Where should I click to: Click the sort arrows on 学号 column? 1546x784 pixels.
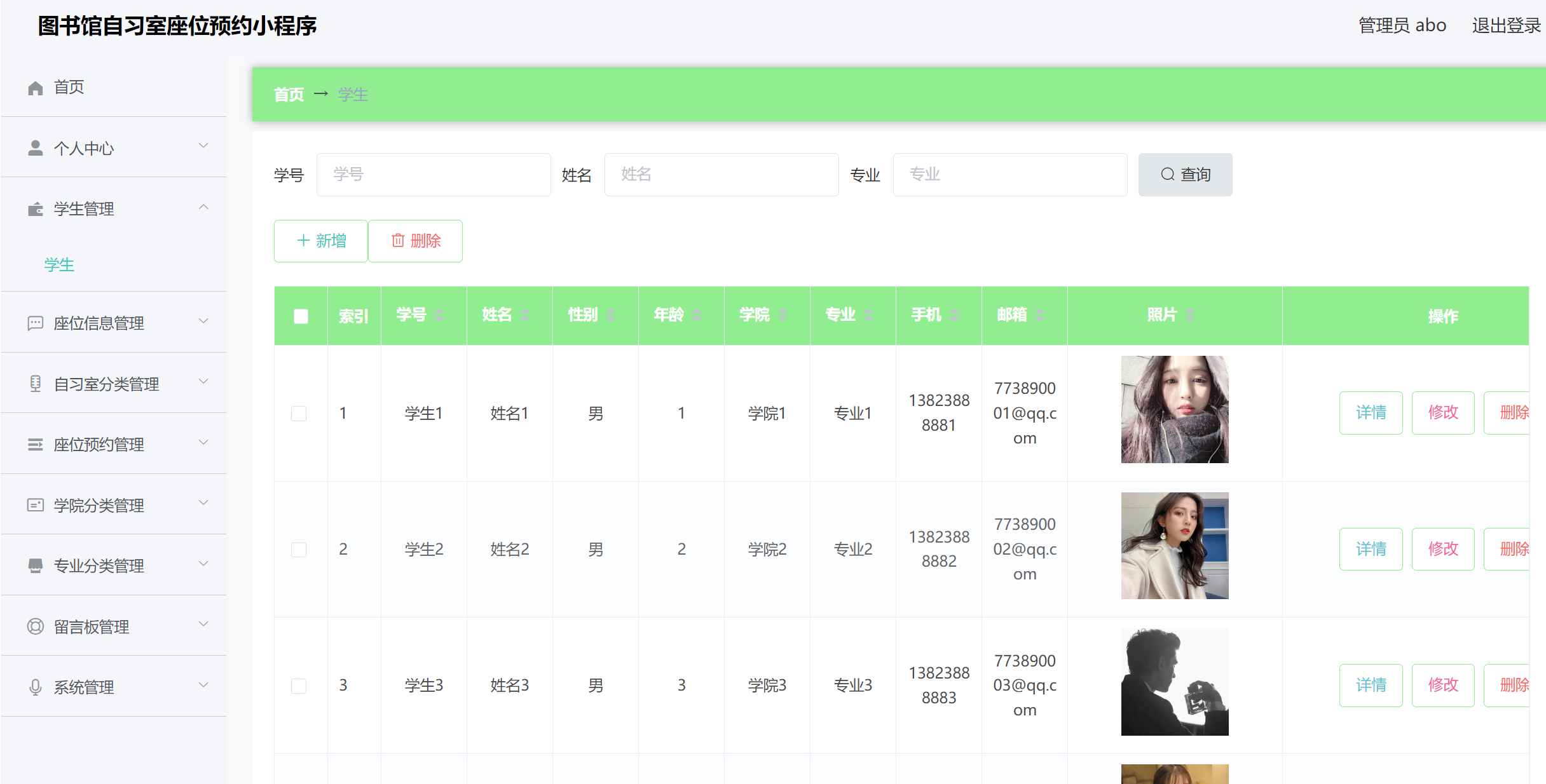point(439,315)
